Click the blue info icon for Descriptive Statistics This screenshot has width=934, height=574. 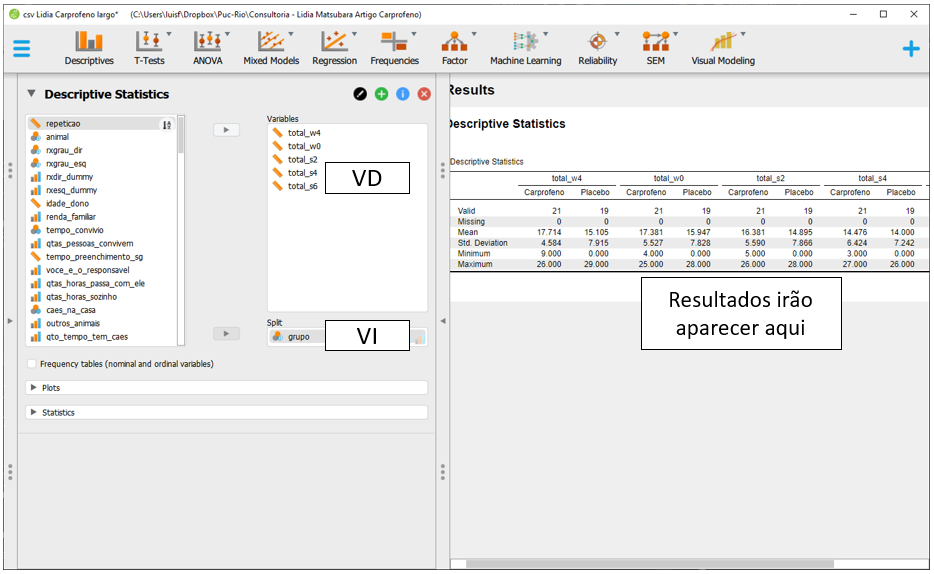403,94
